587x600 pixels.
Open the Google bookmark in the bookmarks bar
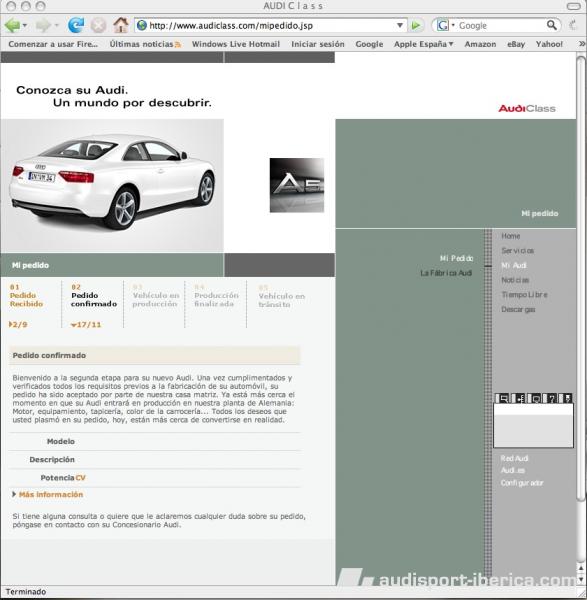[369, 44]
